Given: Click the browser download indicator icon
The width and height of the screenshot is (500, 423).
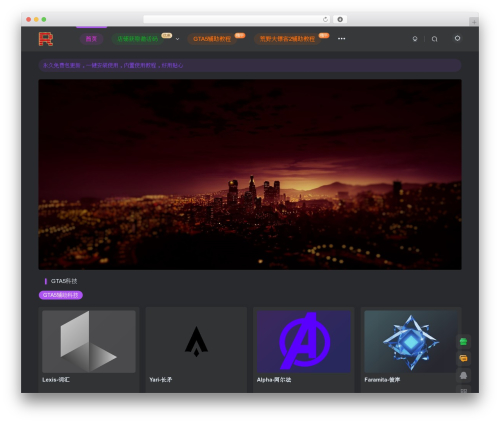Looking at the screenshot, I should 340,19.
